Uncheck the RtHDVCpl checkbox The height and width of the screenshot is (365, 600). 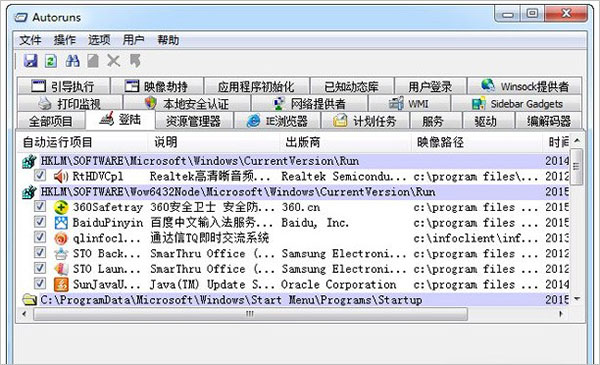tap(40, 176)
